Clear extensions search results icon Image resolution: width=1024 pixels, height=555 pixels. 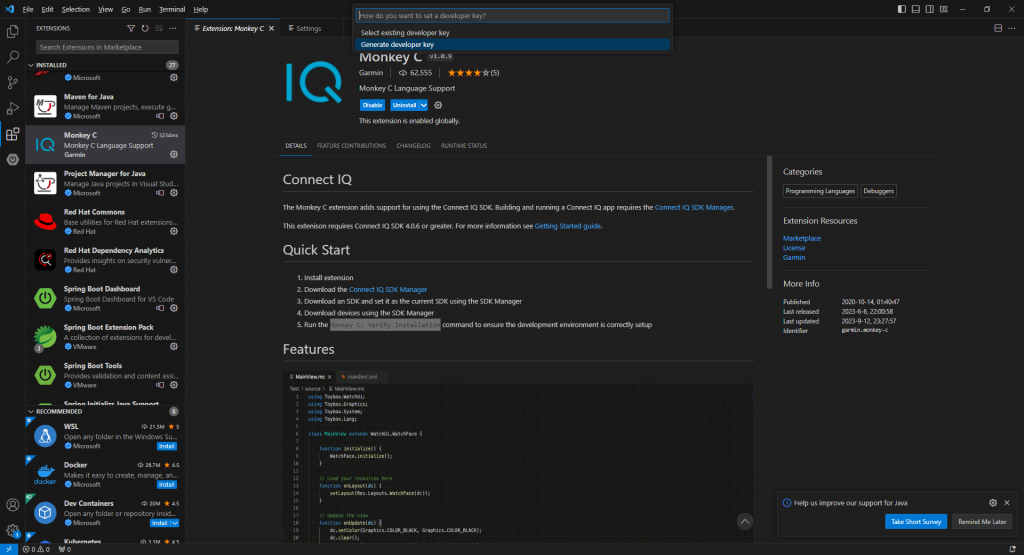point(159,29)
